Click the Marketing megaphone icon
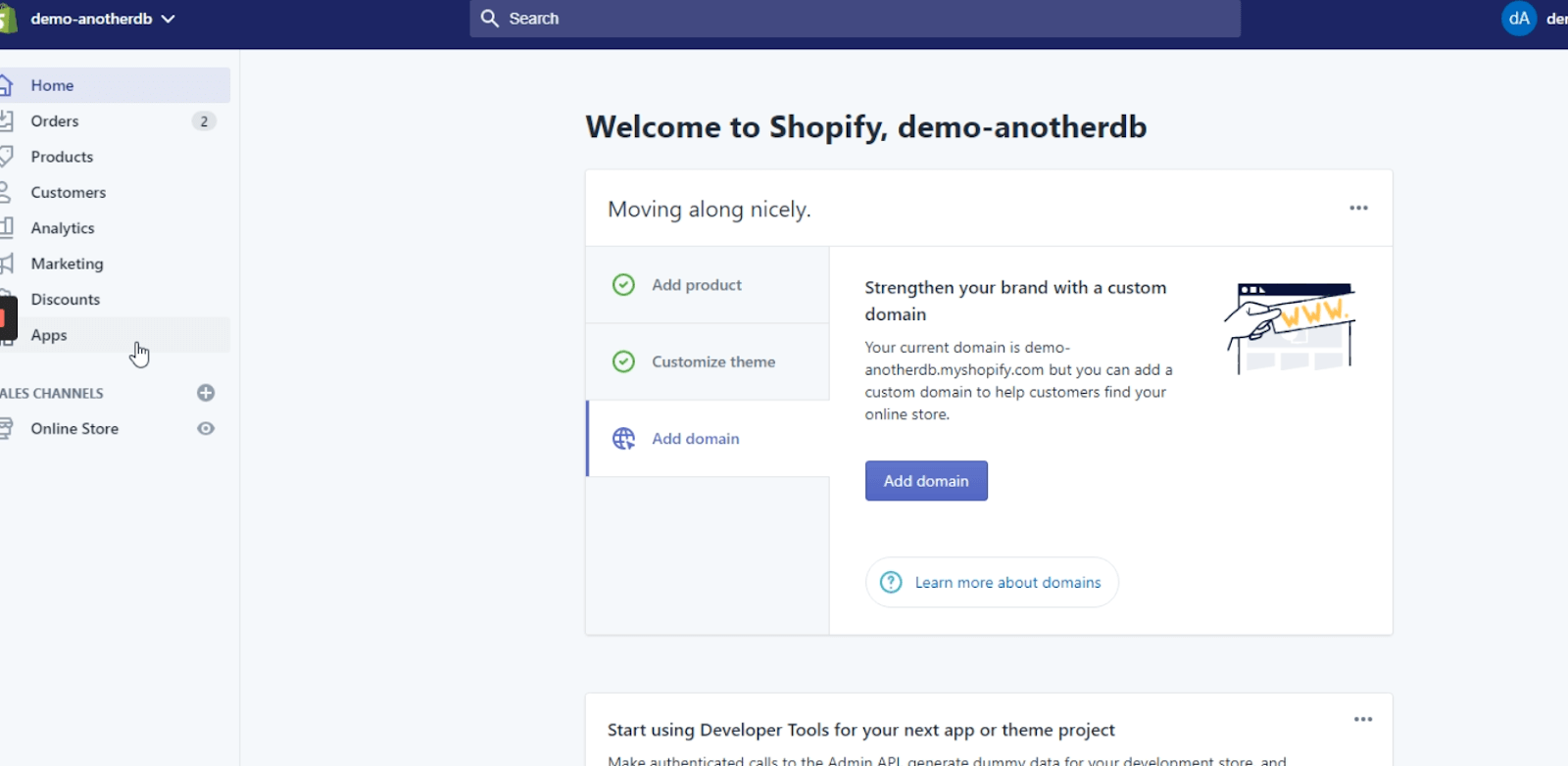The image size is (1568, 766). [5, 263]
